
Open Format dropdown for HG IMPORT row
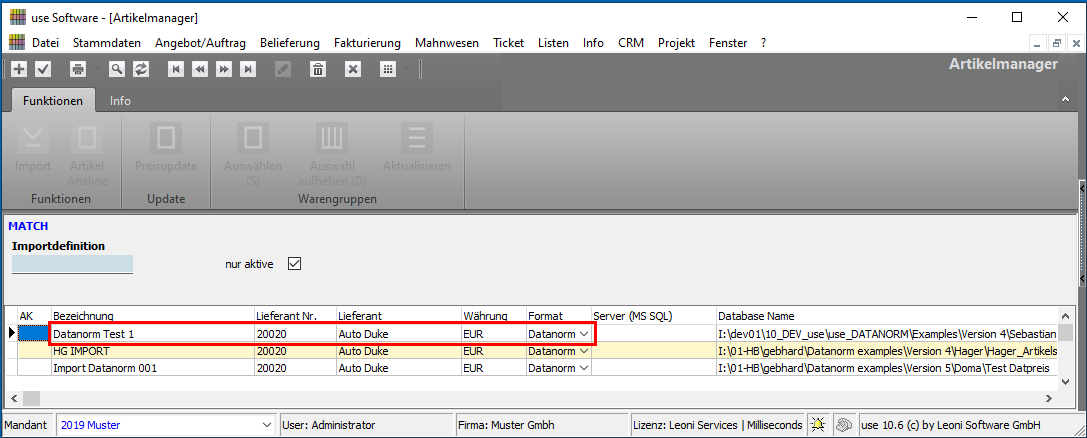[584, 351]
